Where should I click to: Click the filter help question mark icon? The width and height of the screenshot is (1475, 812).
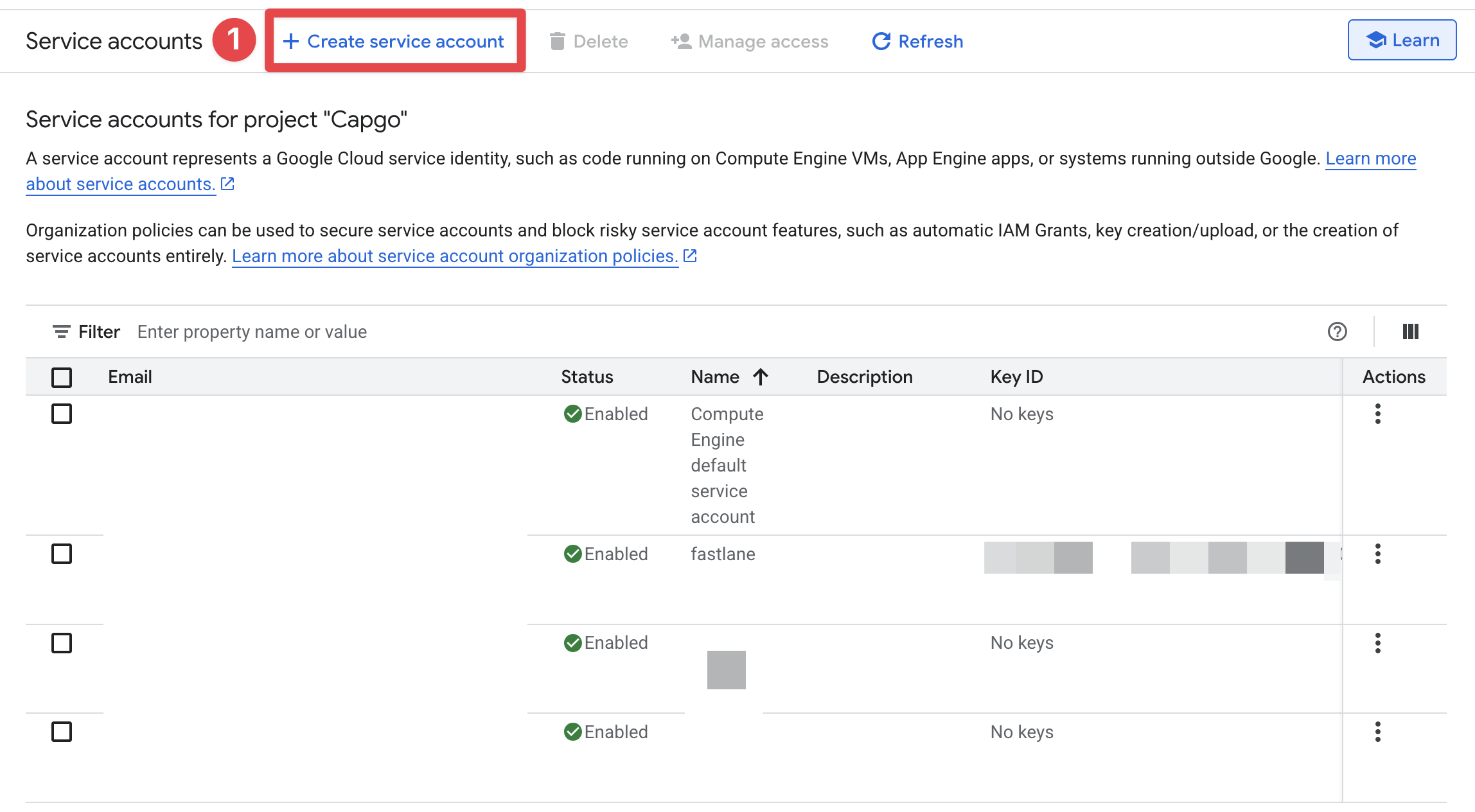(x=1337, y=331)
